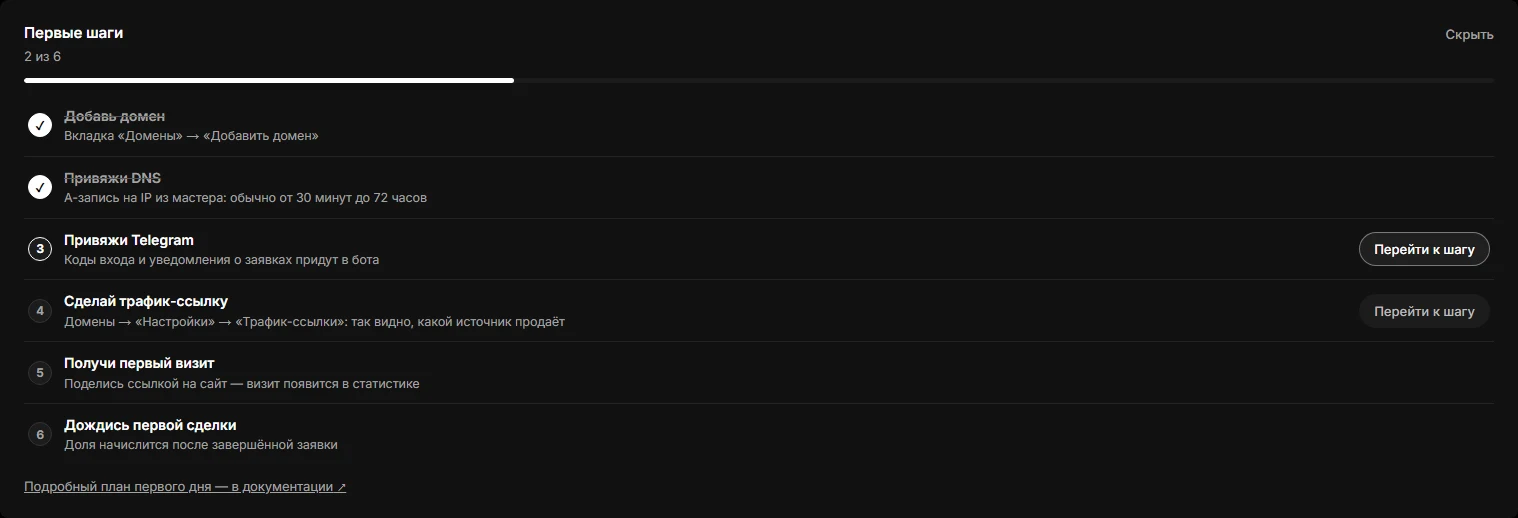
Task: Click the step 4 number circle
Action: point(40,311)
